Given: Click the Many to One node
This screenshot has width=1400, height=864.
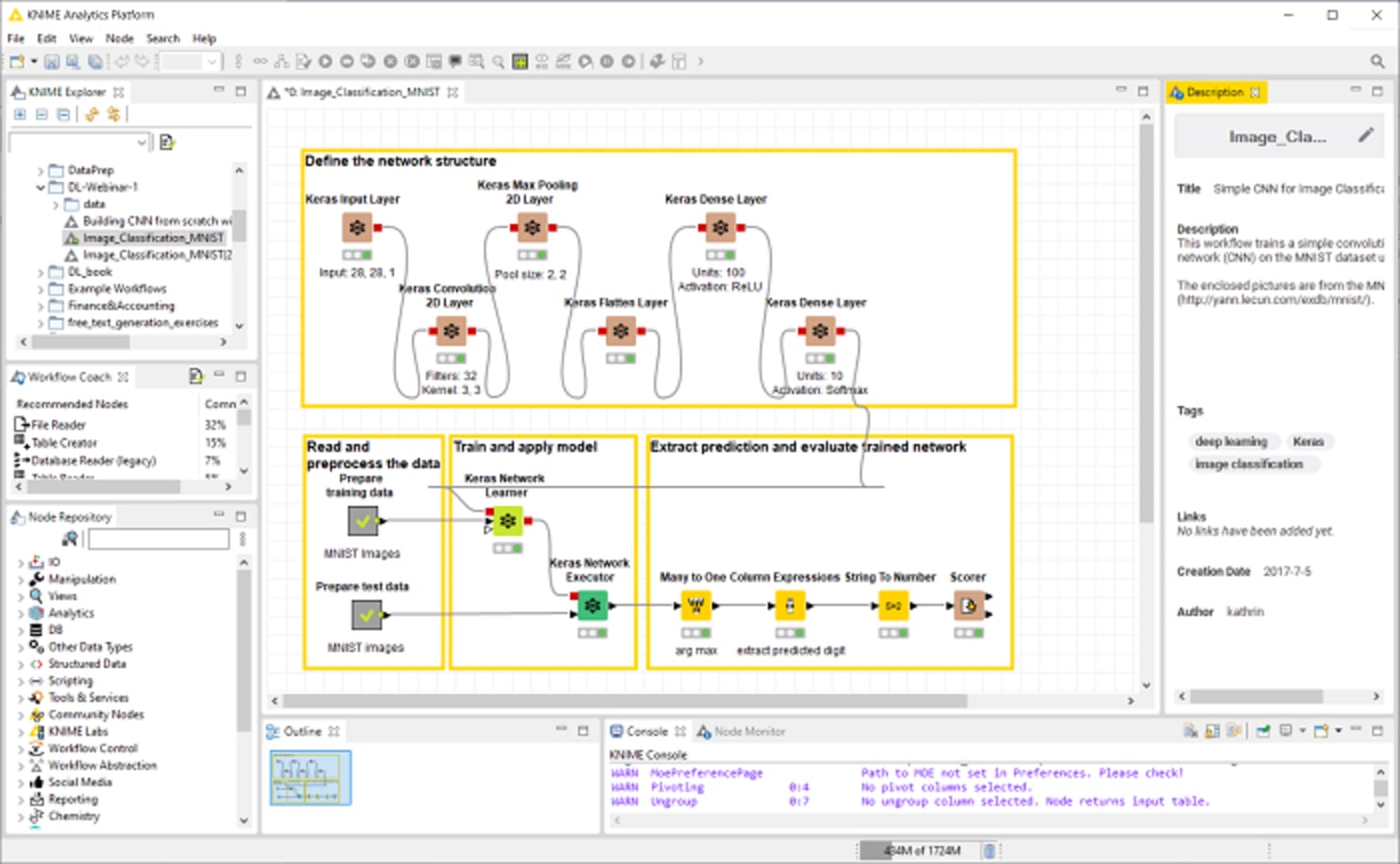Looking at the screenshot, I should [695, 605].
